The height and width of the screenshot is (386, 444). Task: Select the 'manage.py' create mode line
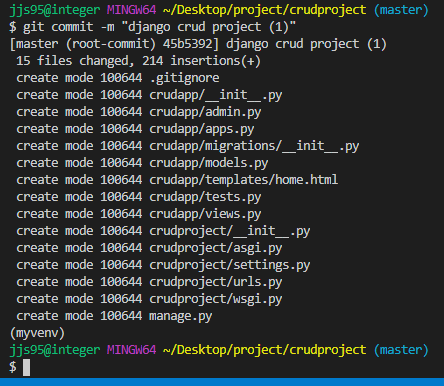click(114, 316)
